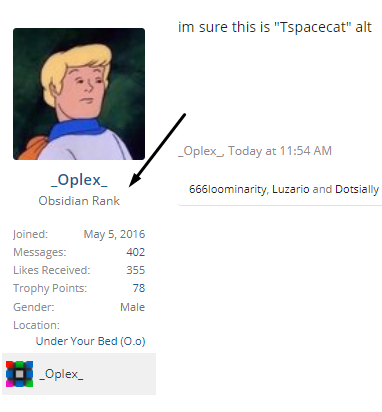This screenshot has width=382, height=412.
Task: Click the post text mentioning "Tspacecat" alt
Action: click(x=275, y=27)
